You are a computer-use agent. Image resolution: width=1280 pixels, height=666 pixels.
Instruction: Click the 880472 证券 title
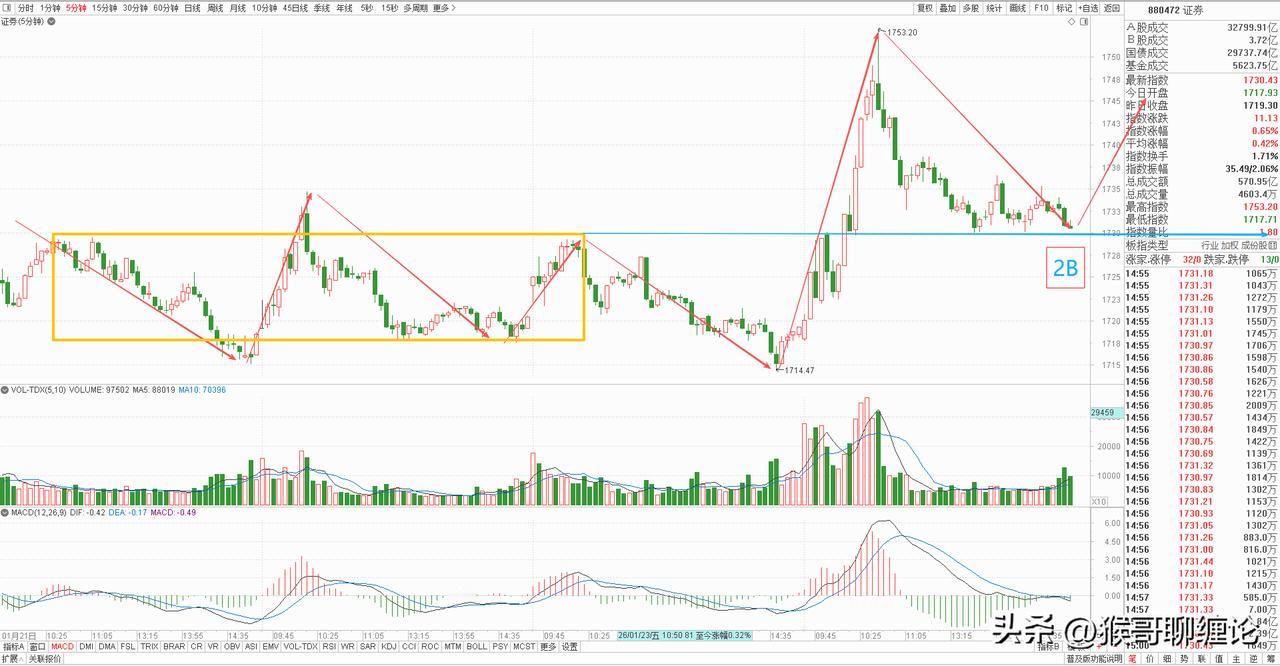tap(1176, 10)
